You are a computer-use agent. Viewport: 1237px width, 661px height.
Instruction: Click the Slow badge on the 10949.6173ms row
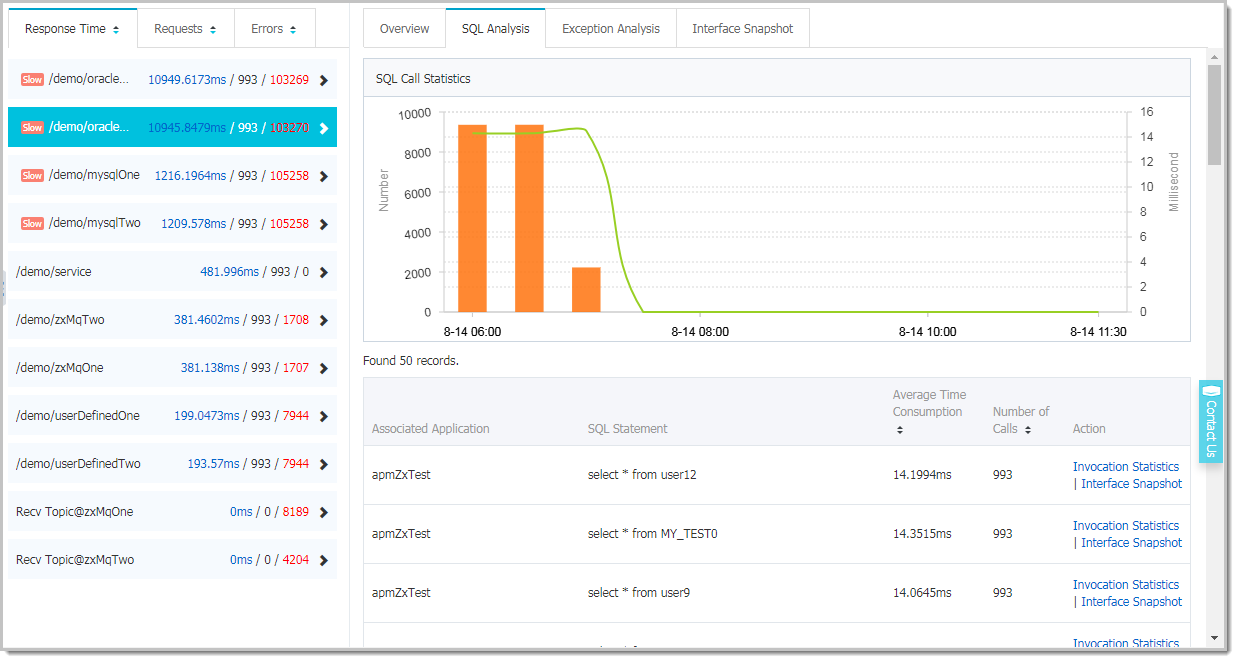pyautogui.click(x=32, y=80)
